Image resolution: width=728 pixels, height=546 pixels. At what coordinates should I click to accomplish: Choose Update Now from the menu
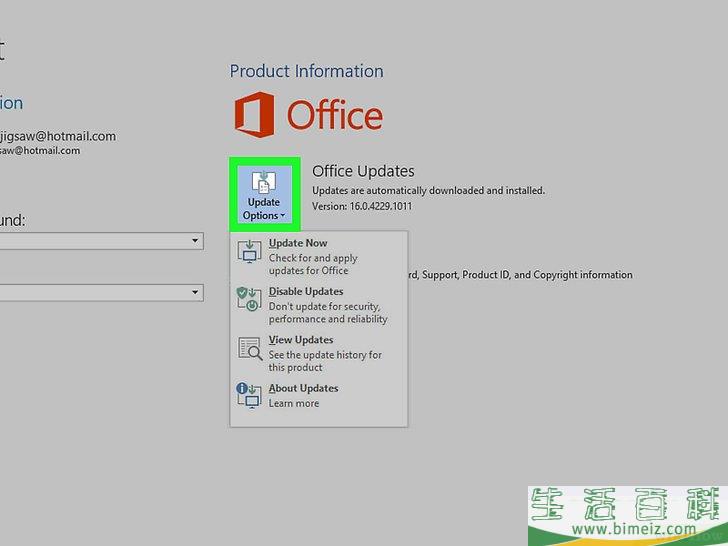click(x=298, y=243)
